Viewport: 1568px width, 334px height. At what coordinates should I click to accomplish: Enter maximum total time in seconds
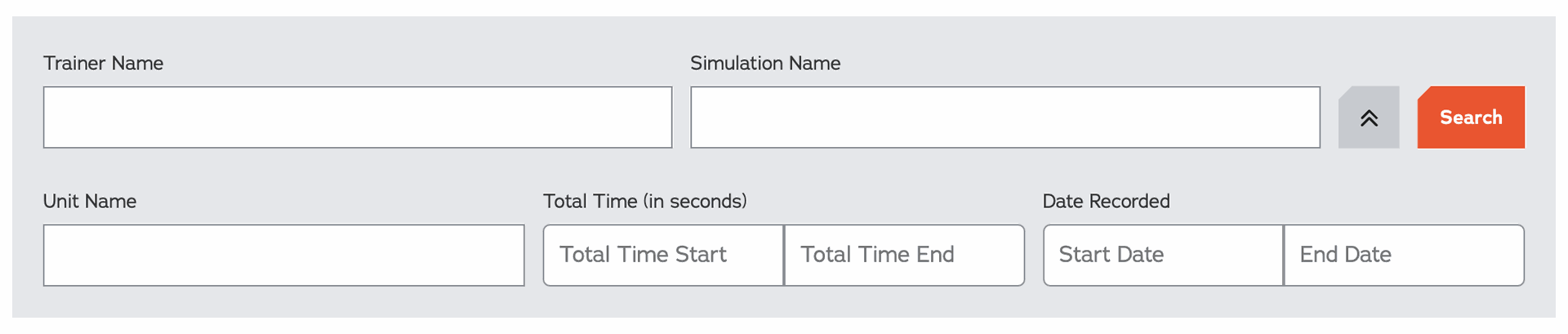pyautogui.click(x=904, y=256)
